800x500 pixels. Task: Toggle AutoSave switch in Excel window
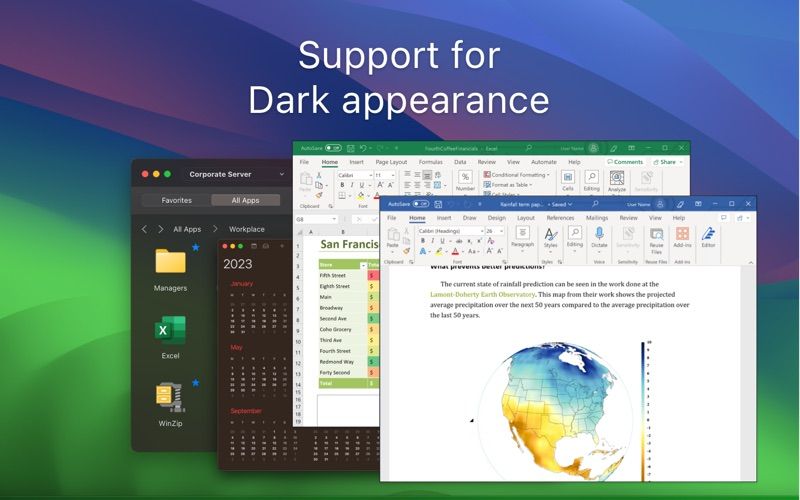coord(333,148)
